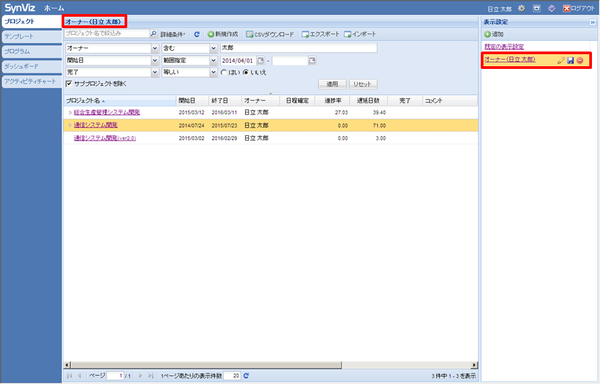
Task: Click the red X ログアウト button
Action: pos(579,8)
